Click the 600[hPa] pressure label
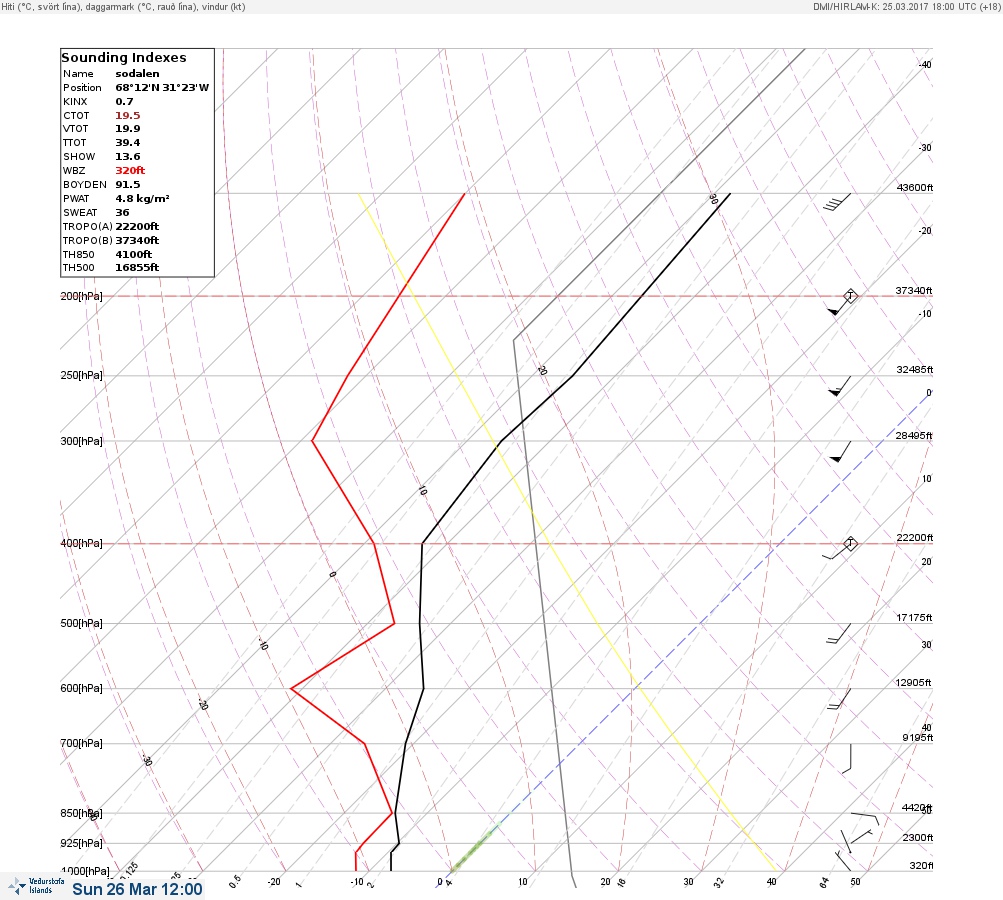 tap(81, 689)
